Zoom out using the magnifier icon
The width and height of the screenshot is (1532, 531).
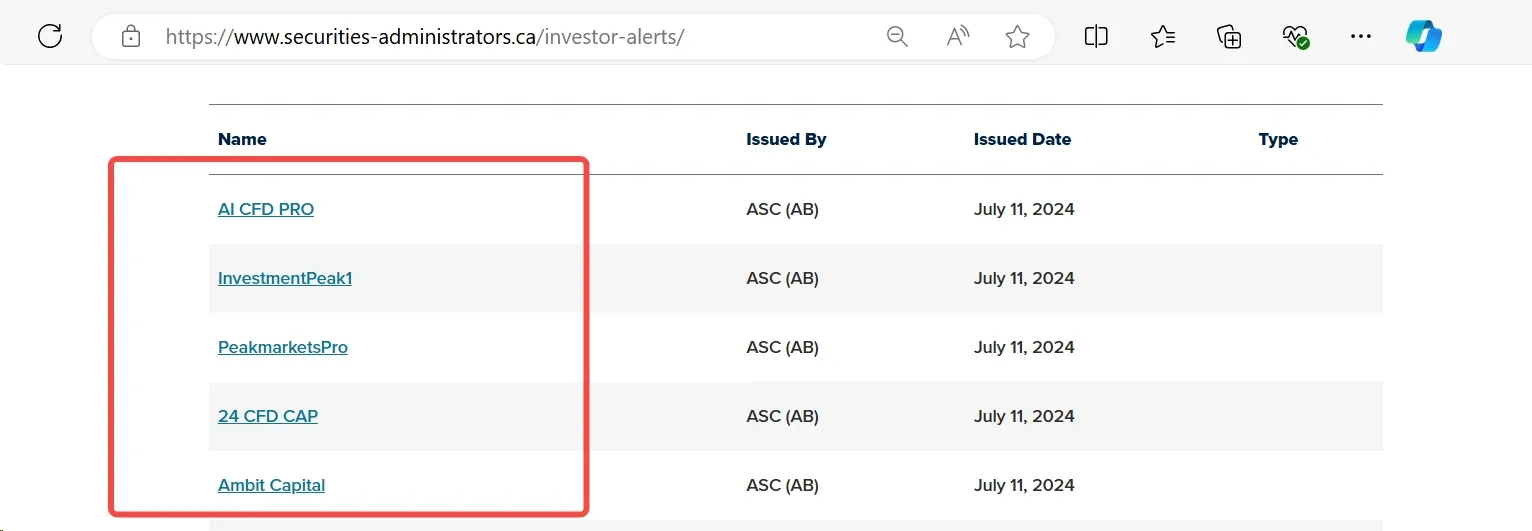pos(897,37)
